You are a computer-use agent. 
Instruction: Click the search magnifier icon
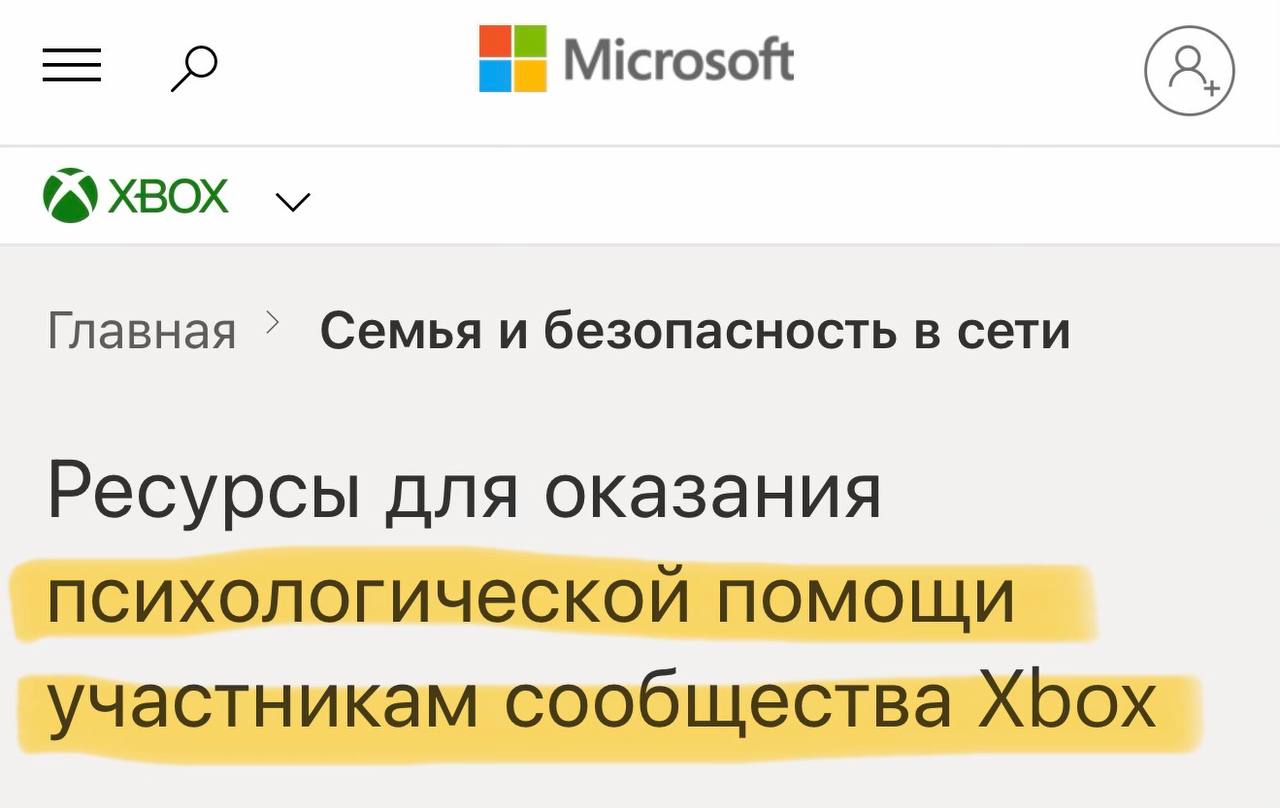click(x=194, y=69)
